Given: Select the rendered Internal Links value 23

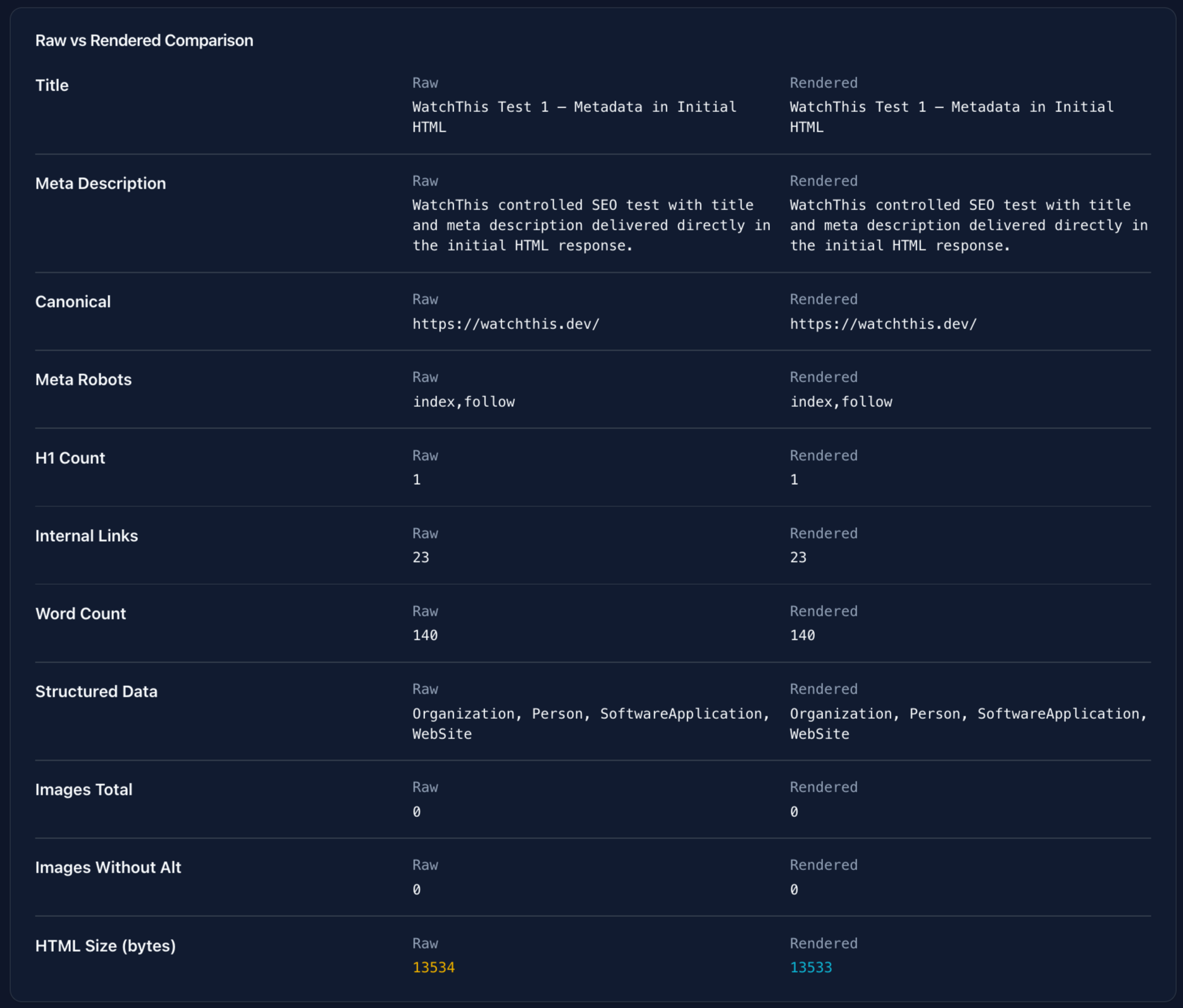Looking at the screenshot, I should click(798, 557).
